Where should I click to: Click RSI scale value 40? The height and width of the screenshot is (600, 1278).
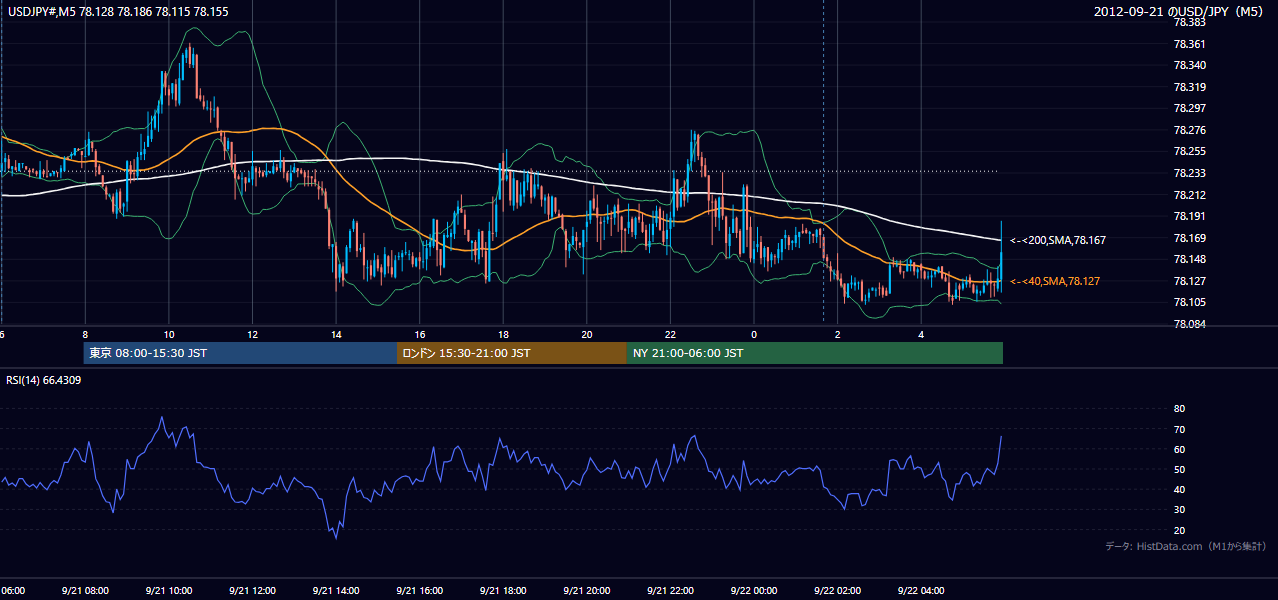1179,489
